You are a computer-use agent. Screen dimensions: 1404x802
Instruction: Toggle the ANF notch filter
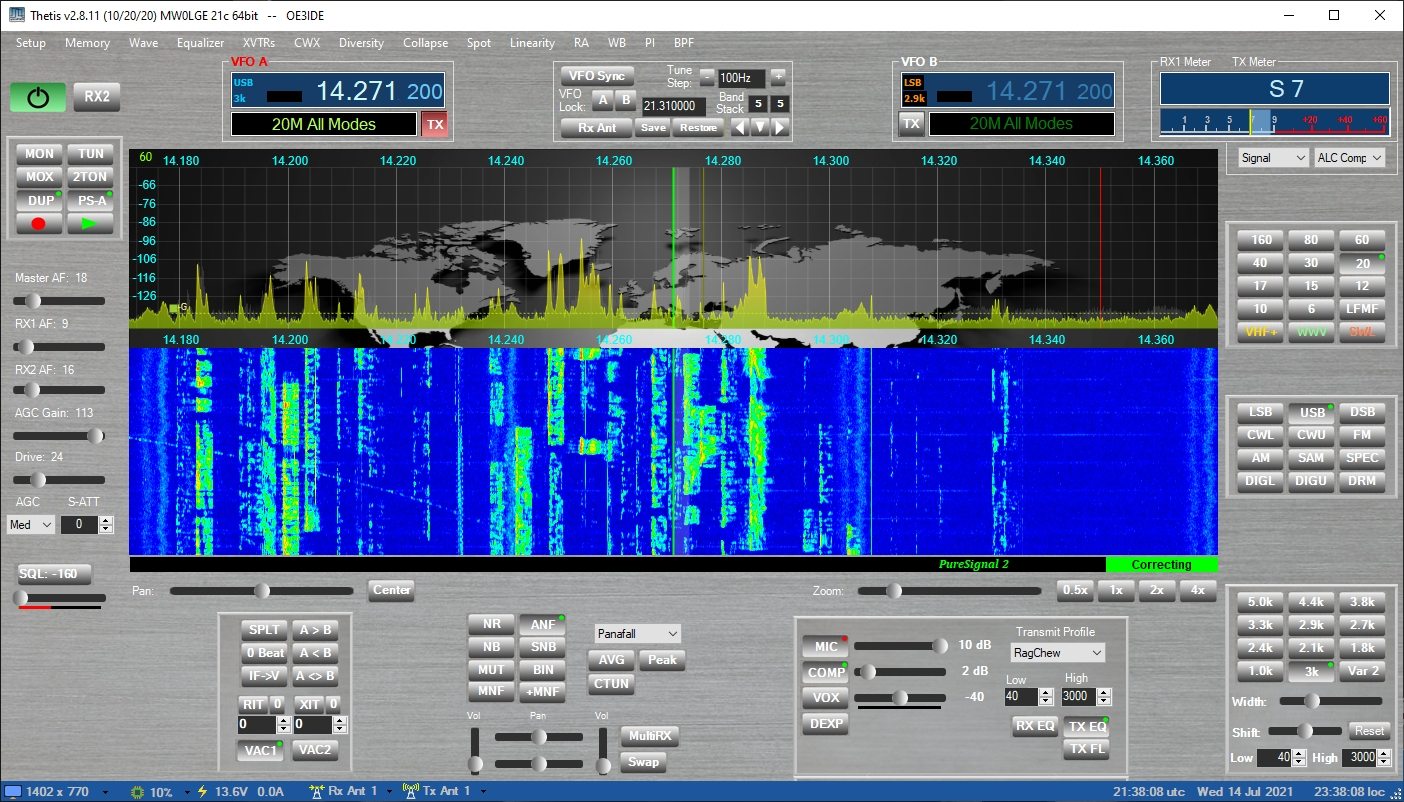(x=542, y=625)
